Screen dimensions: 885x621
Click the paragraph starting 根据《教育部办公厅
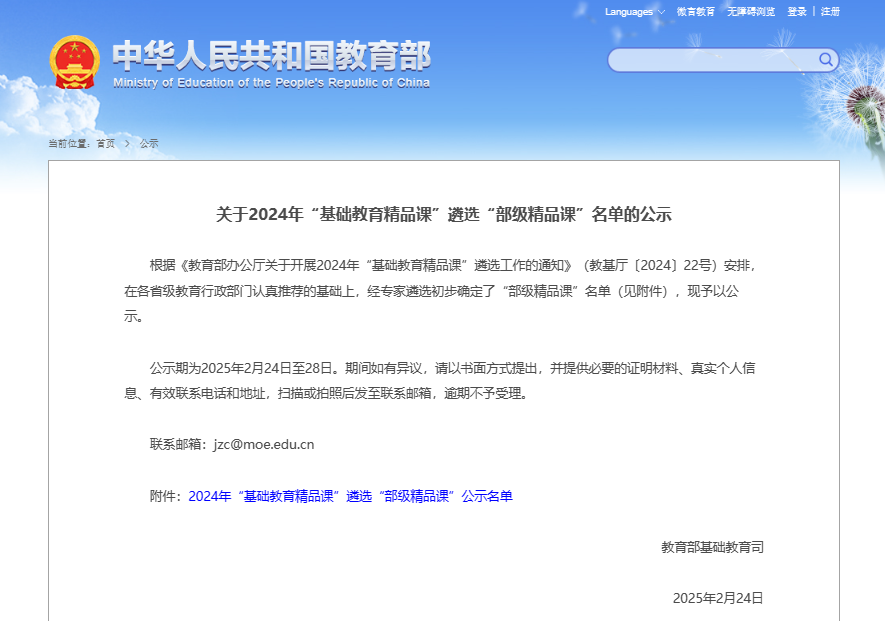coord(440,291)
